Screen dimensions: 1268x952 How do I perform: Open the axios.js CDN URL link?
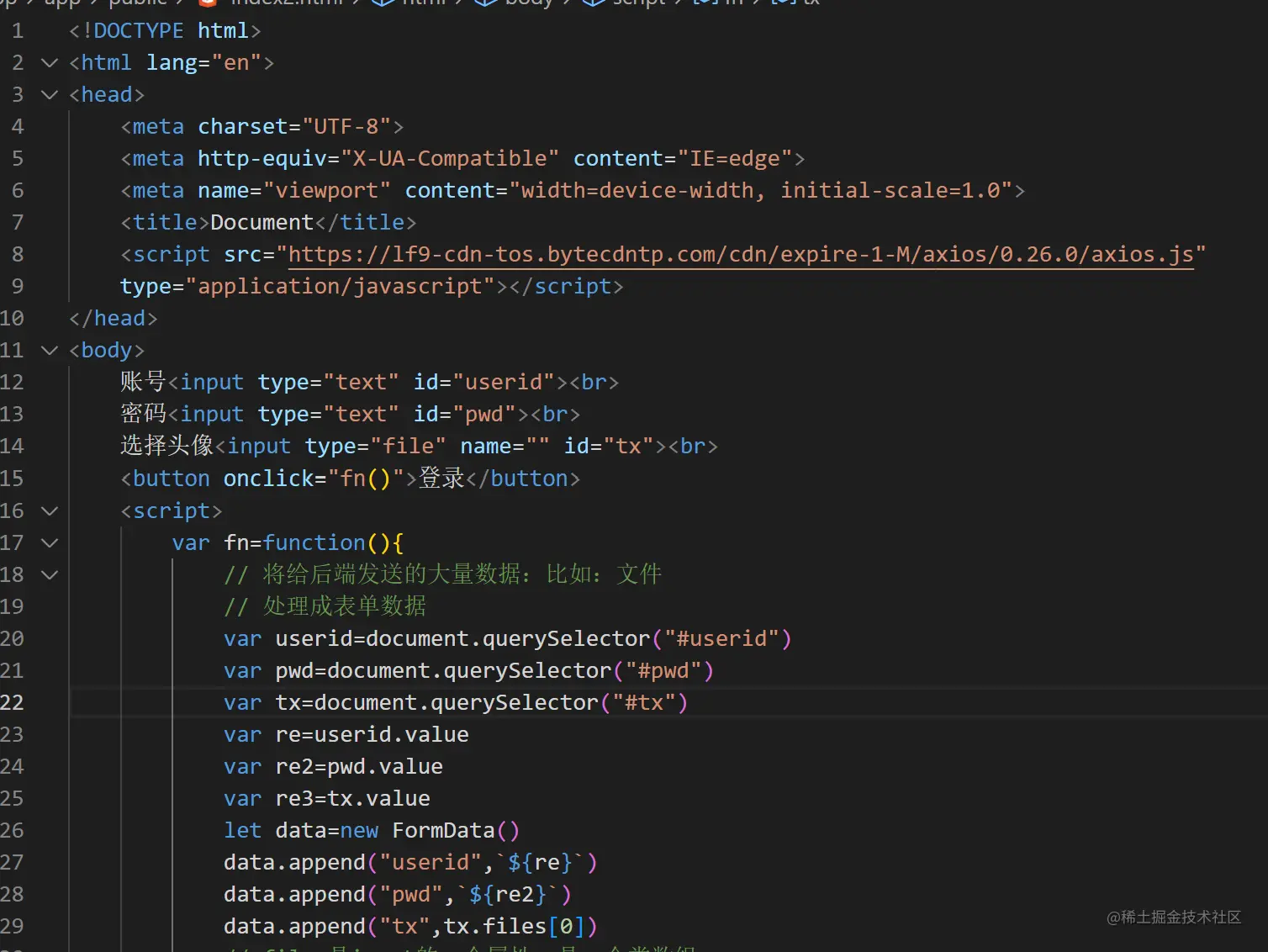tap(741, 255)
